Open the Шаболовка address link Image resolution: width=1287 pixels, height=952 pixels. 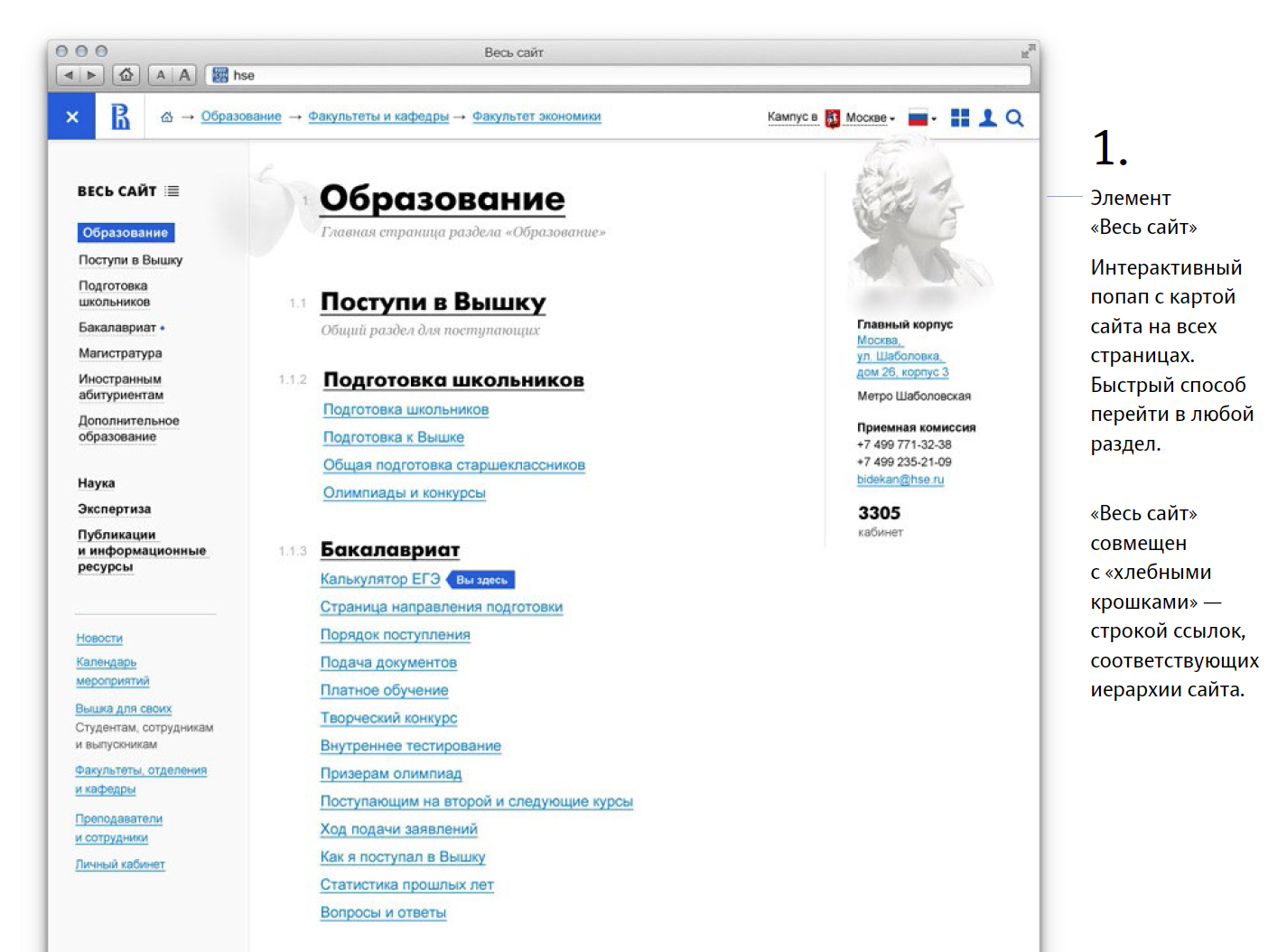point(902,356)
